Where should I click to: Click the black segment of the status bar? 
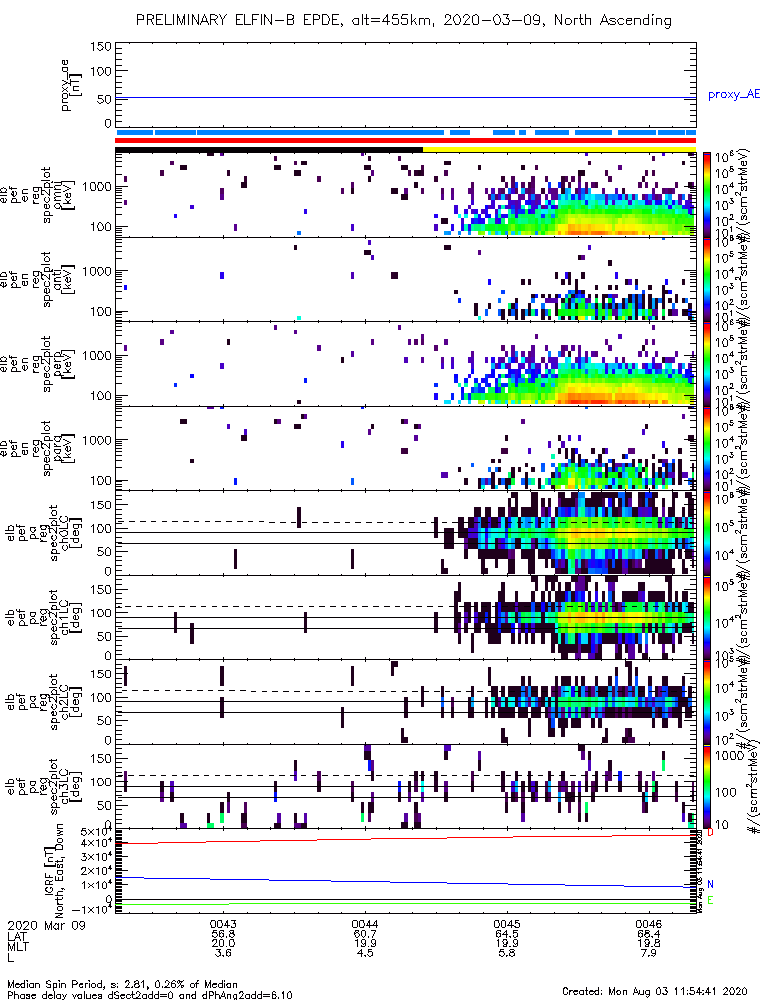point(269,149)
